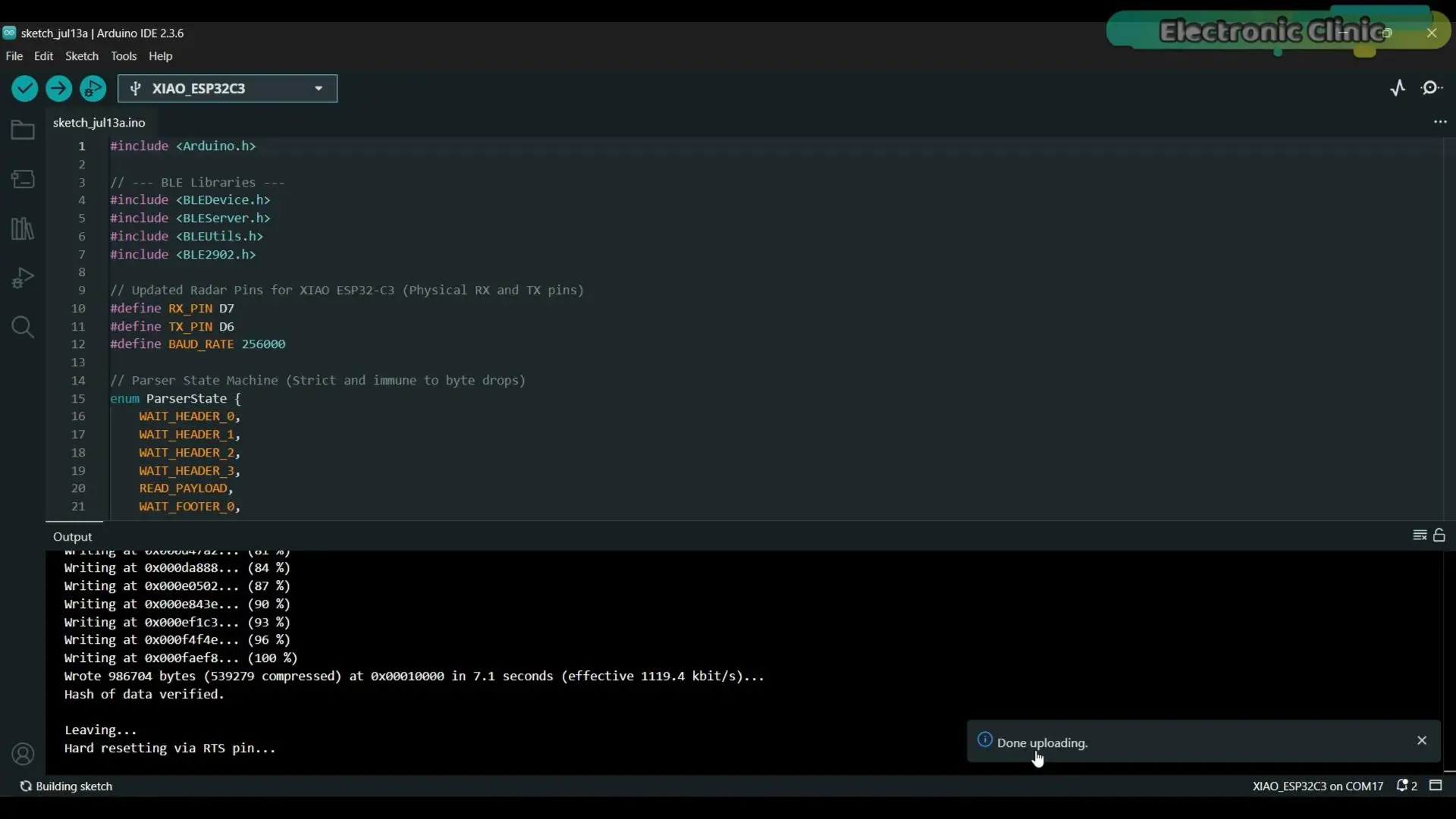Image resolution: width=1456 pixels, height=819 pixels.
Task: Open the Help menu
Action: [161, 56]
